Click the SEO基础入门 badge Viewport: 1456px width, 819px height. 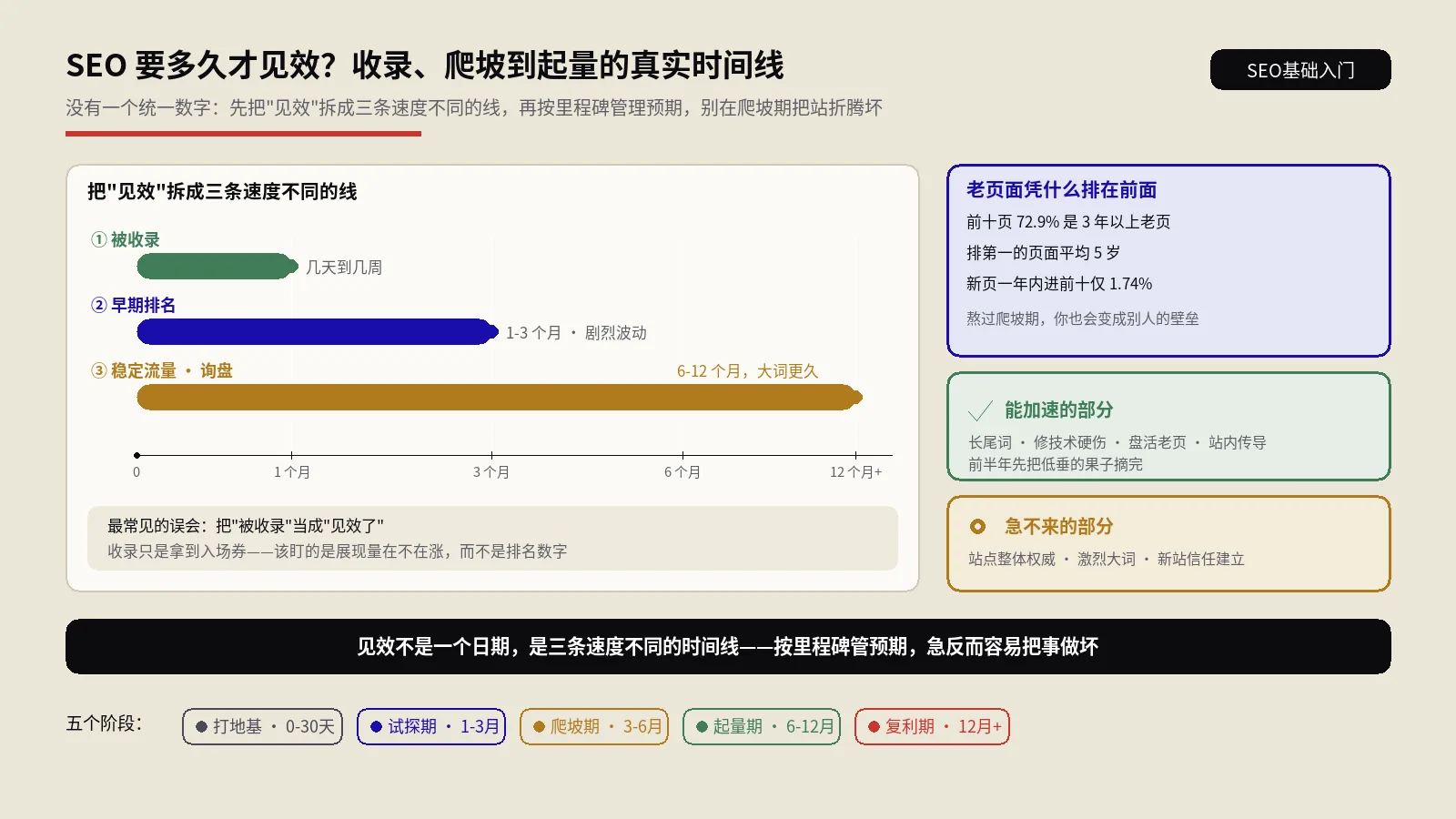coord(1300,70)
